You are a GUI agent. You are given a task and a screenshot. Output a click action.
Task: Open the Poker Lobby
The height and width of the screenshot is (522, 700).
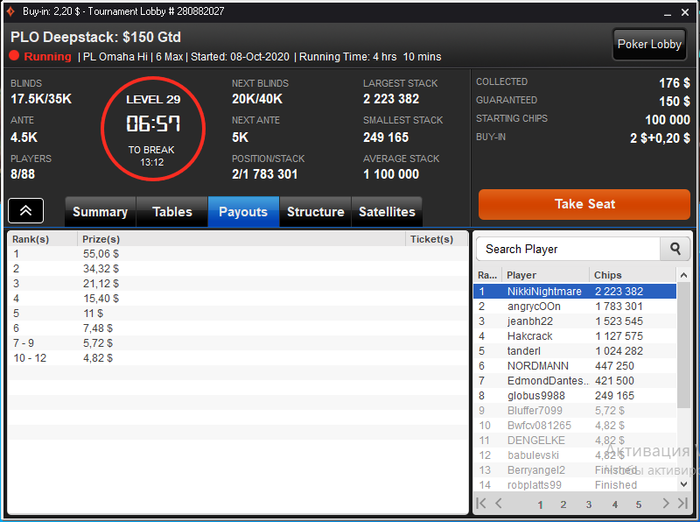pos(649,44)
